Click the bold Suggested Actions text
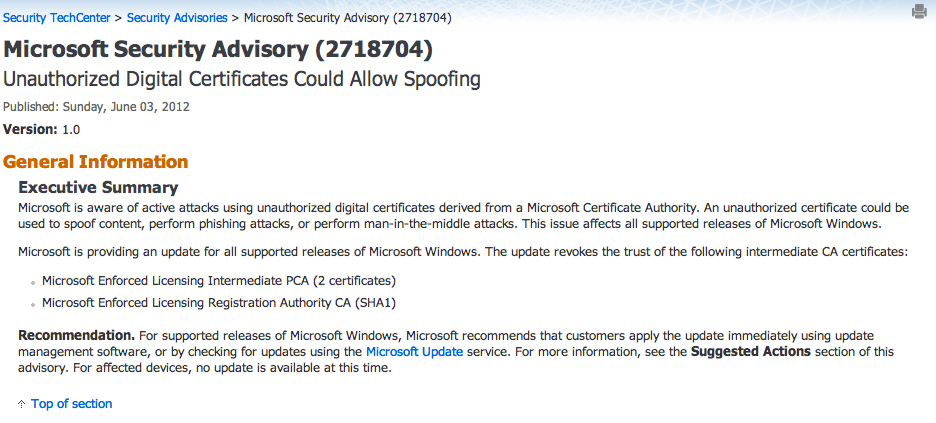Viewport: 936px width, 423px height. [x=750, y=351]
